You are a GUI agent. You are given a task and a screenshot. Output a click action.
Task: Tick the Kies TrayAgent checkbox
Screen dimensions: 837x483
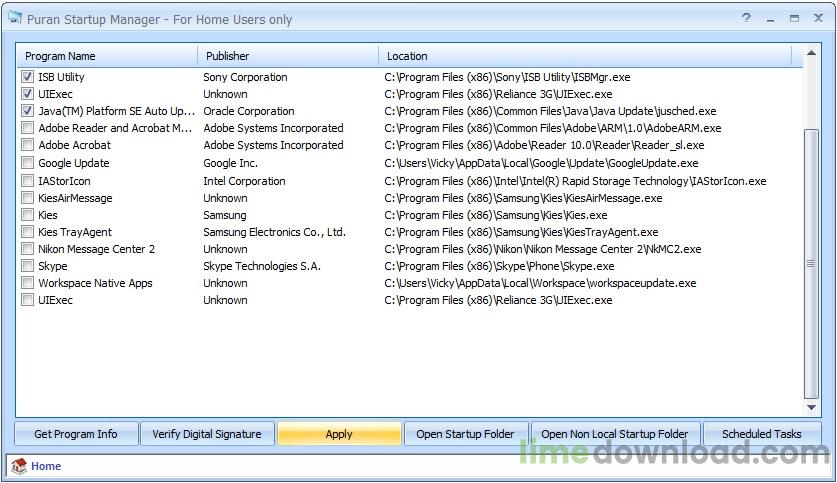click(27, 232)
